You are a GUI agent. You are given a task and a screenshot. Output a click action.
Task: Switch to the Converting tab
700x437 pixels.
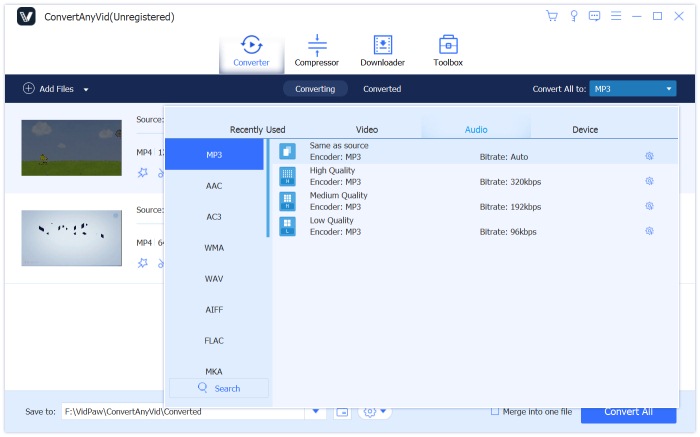[x=315, y=89]
